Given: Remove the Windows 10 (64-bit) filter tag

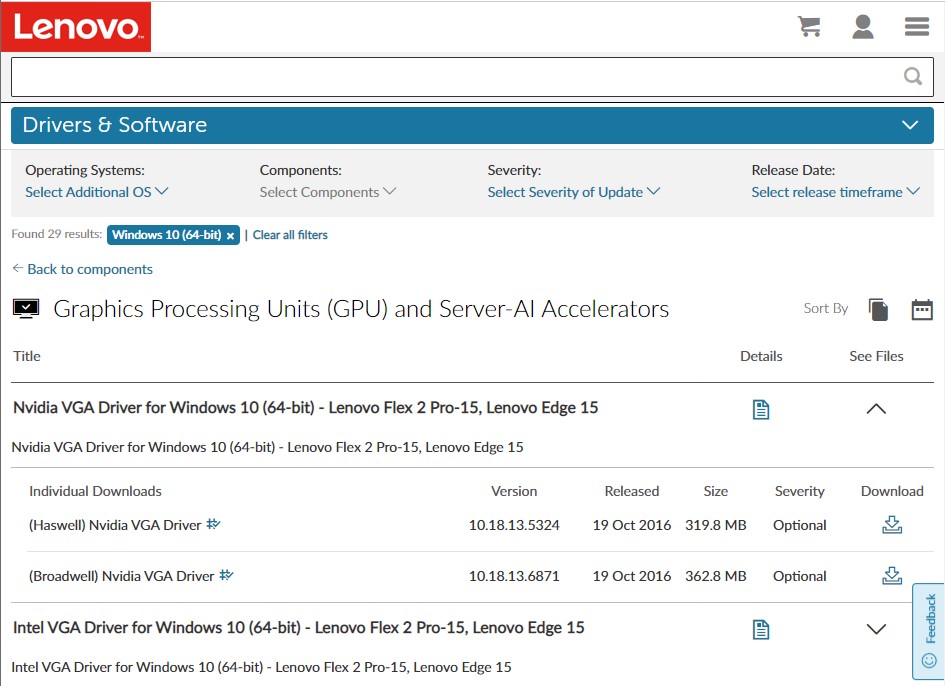Looking at the screenshot, I should [x=230, y=236].
